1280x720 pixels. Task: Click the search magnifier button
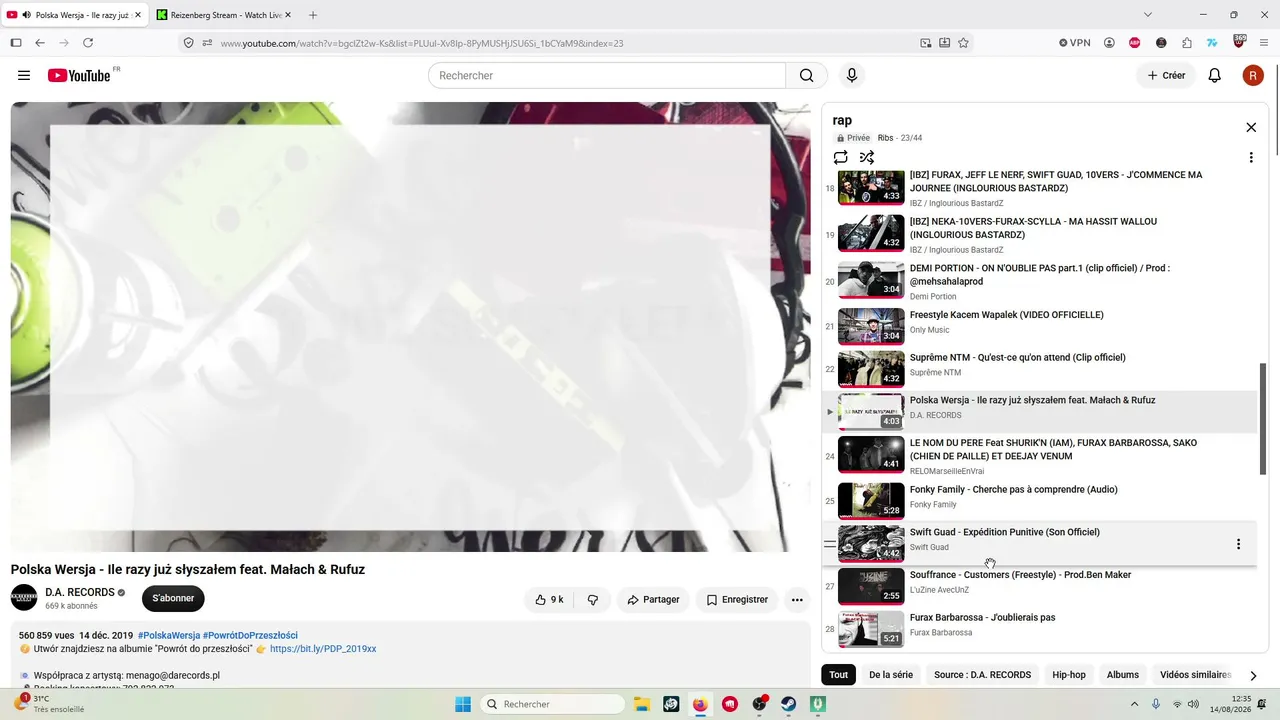tap(807, 75)
